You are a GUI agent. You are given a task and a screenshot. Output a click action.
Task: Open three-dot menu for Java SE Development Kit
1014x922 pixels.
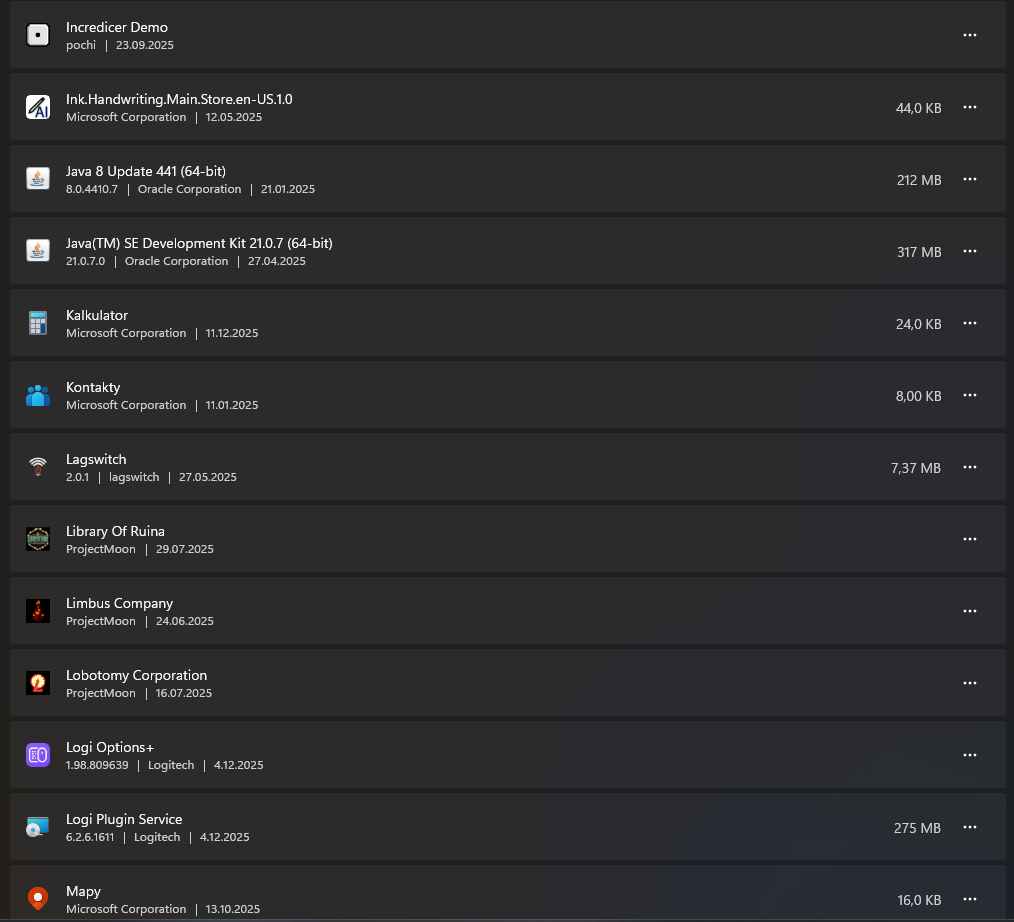click(969, 251)
